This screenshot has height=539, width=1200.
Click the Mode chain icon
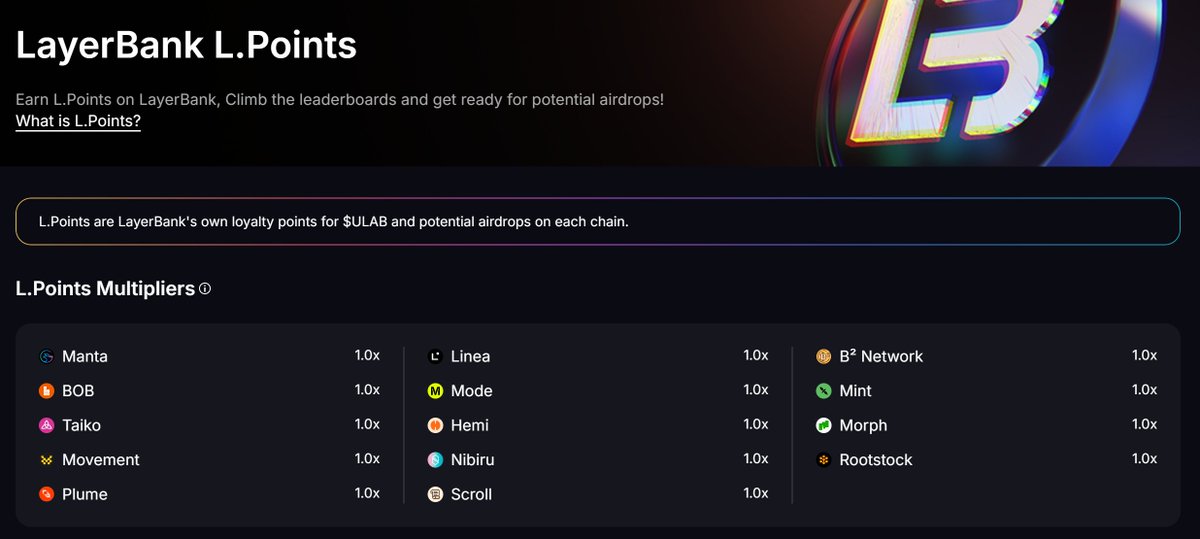point(435,391)
